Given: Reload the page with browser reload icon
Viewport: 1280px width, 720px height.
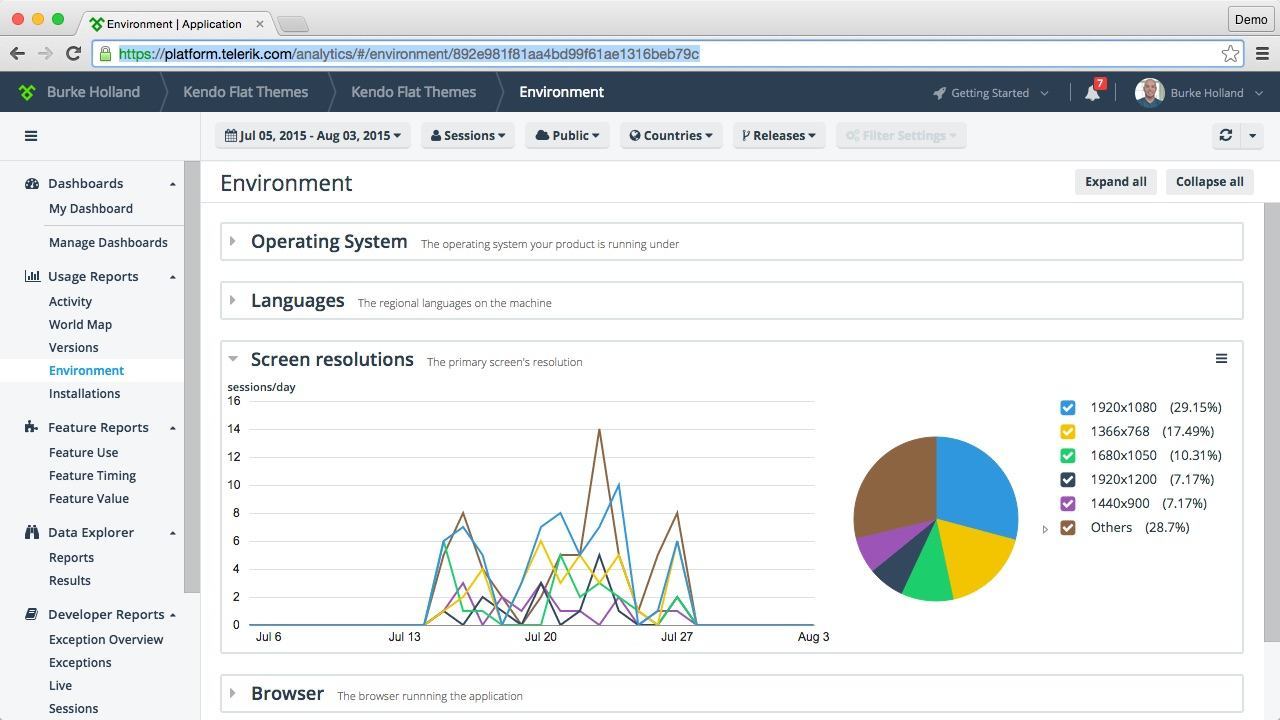Looking at the screenshot, I should click(x=73, y=53).
